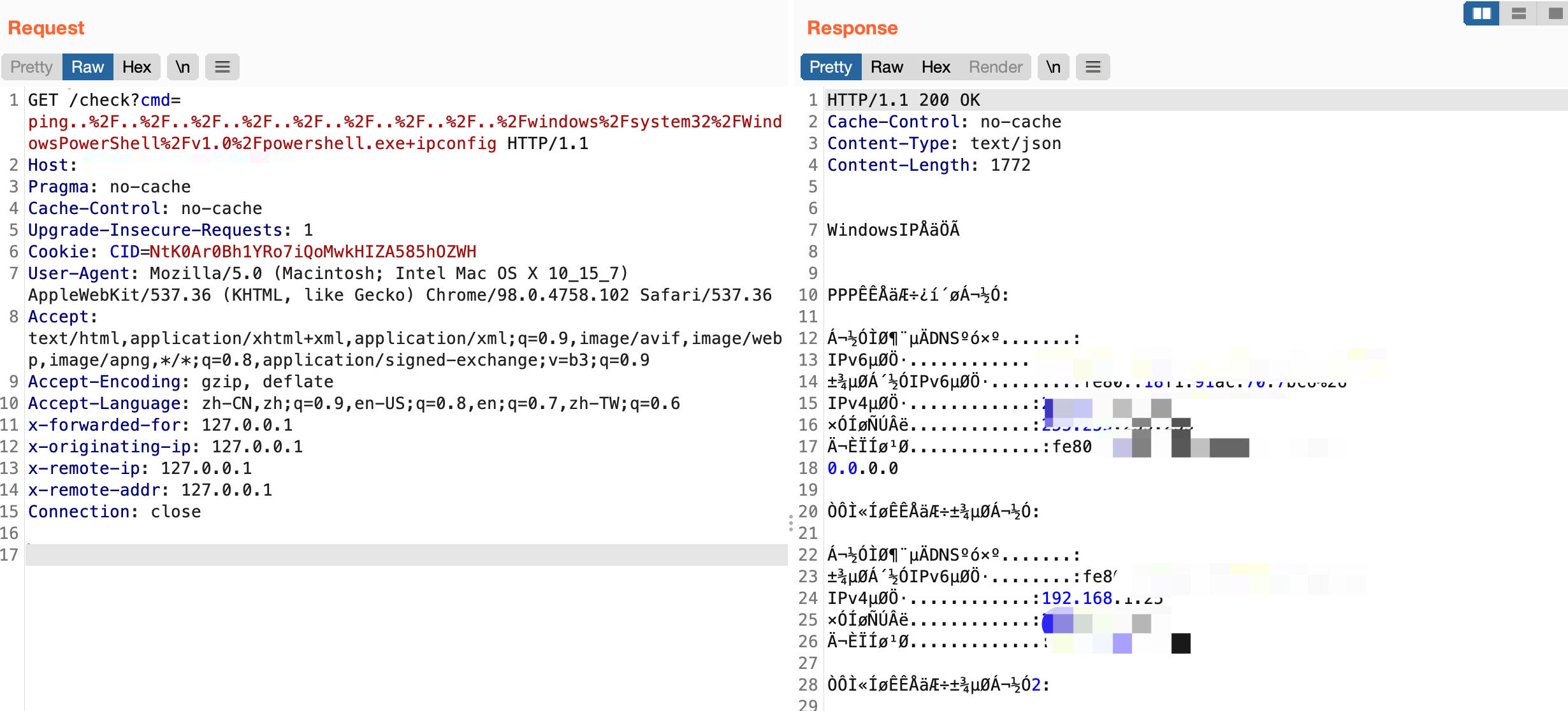This screenshot has width=1568, height=711.
Task: Click the Connection: close header line
Action: click(115, 512)
